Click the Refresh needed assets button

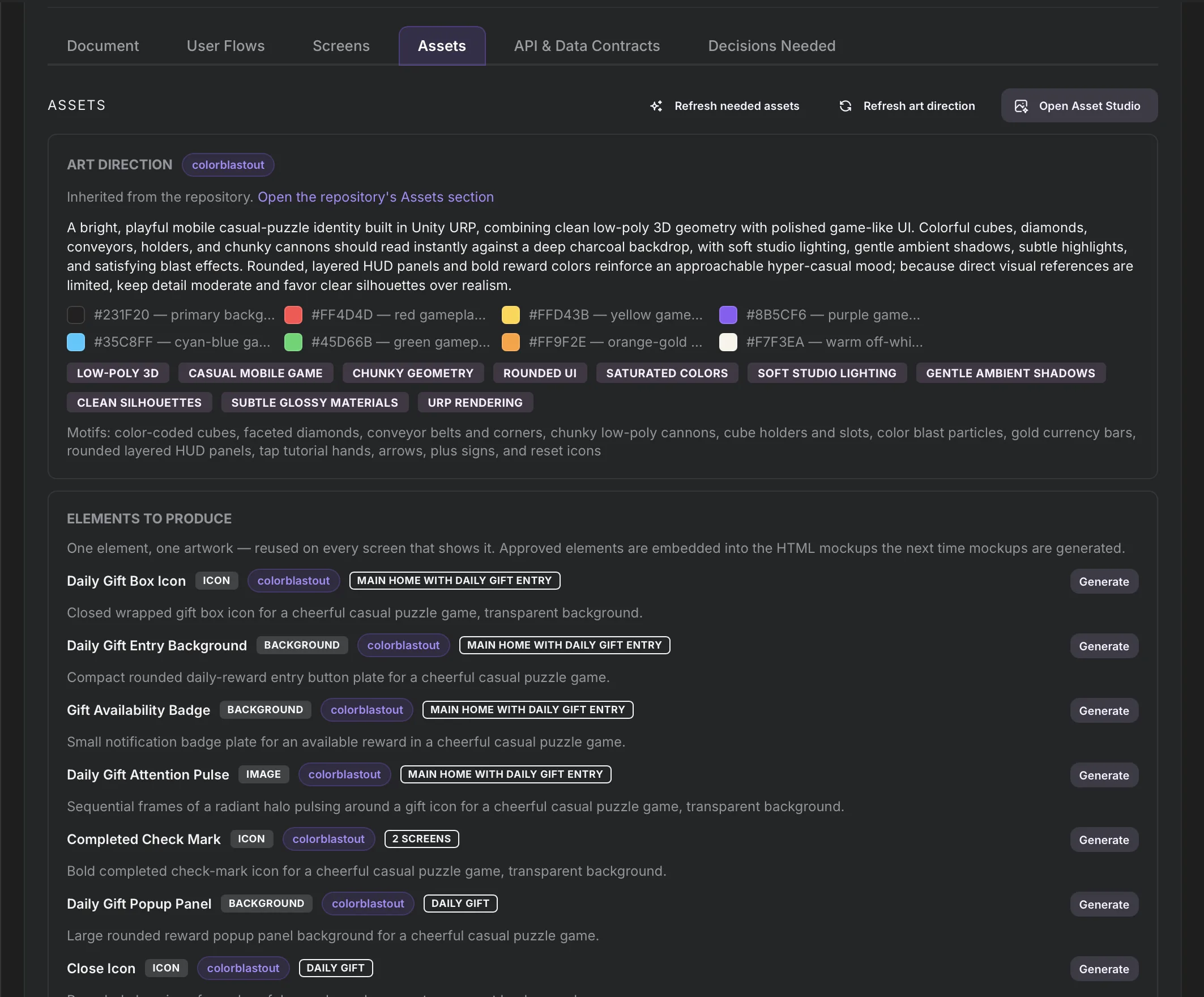pyautogui.click(x=725, y=106)
